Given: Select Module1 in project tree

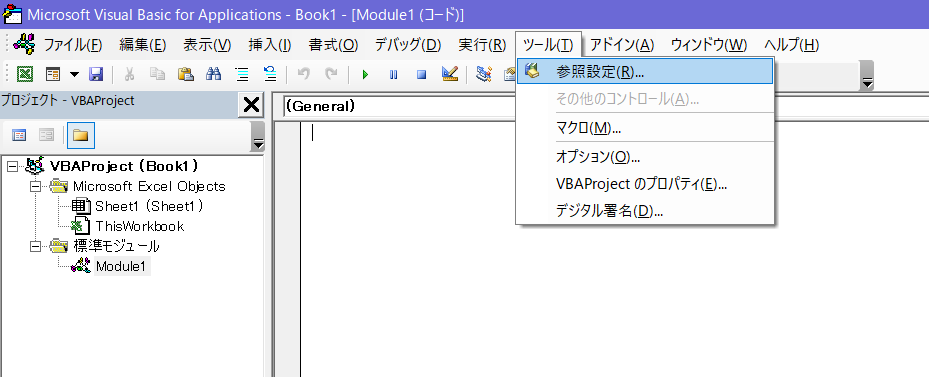Looking at the screenshot, I should point(121,267).
